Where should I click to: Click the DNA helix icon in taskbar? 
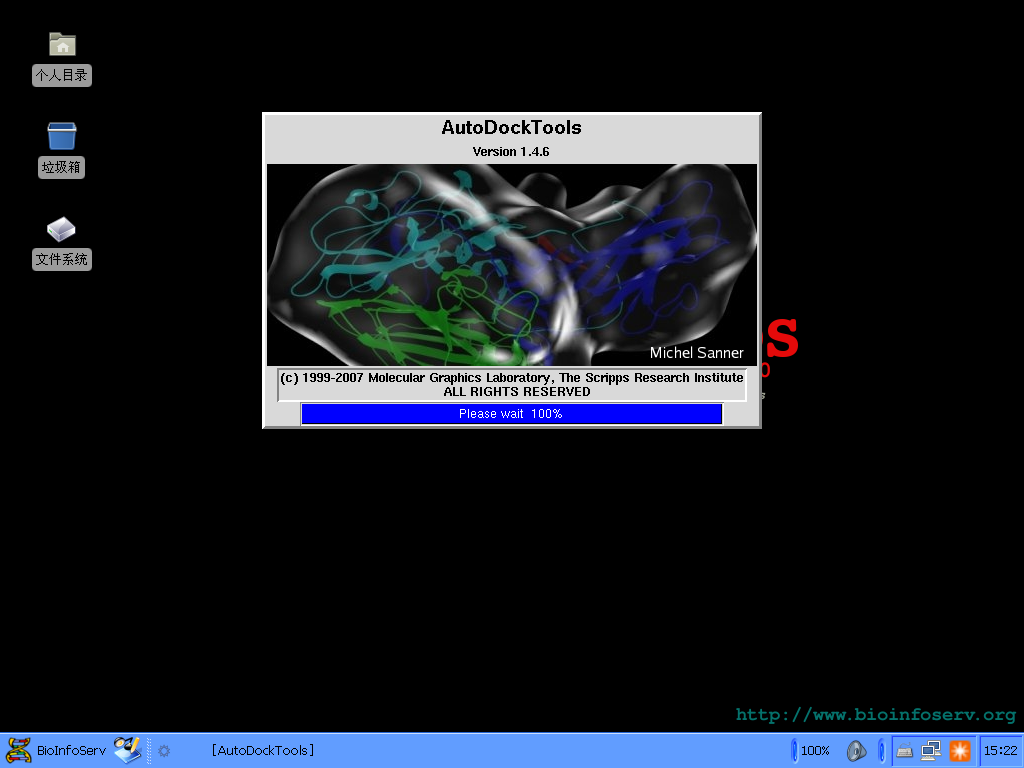(x=18, y=750)
